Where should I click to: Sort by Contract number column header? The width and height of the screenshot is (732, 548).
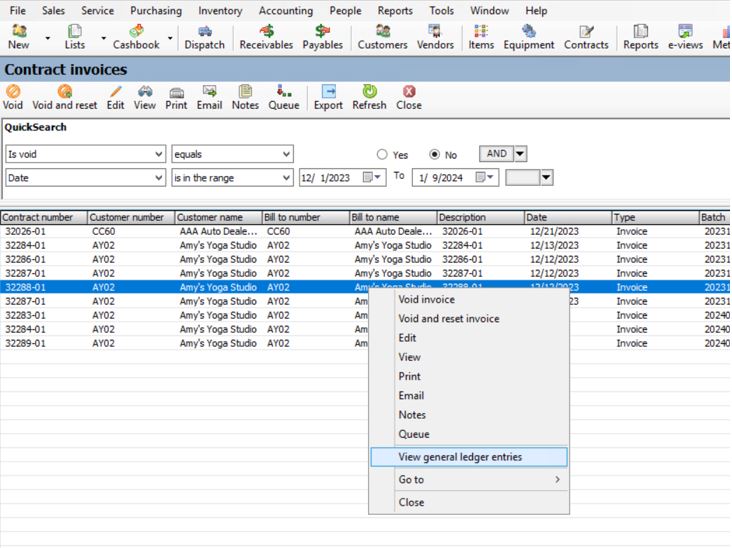[x=44, y=218]
